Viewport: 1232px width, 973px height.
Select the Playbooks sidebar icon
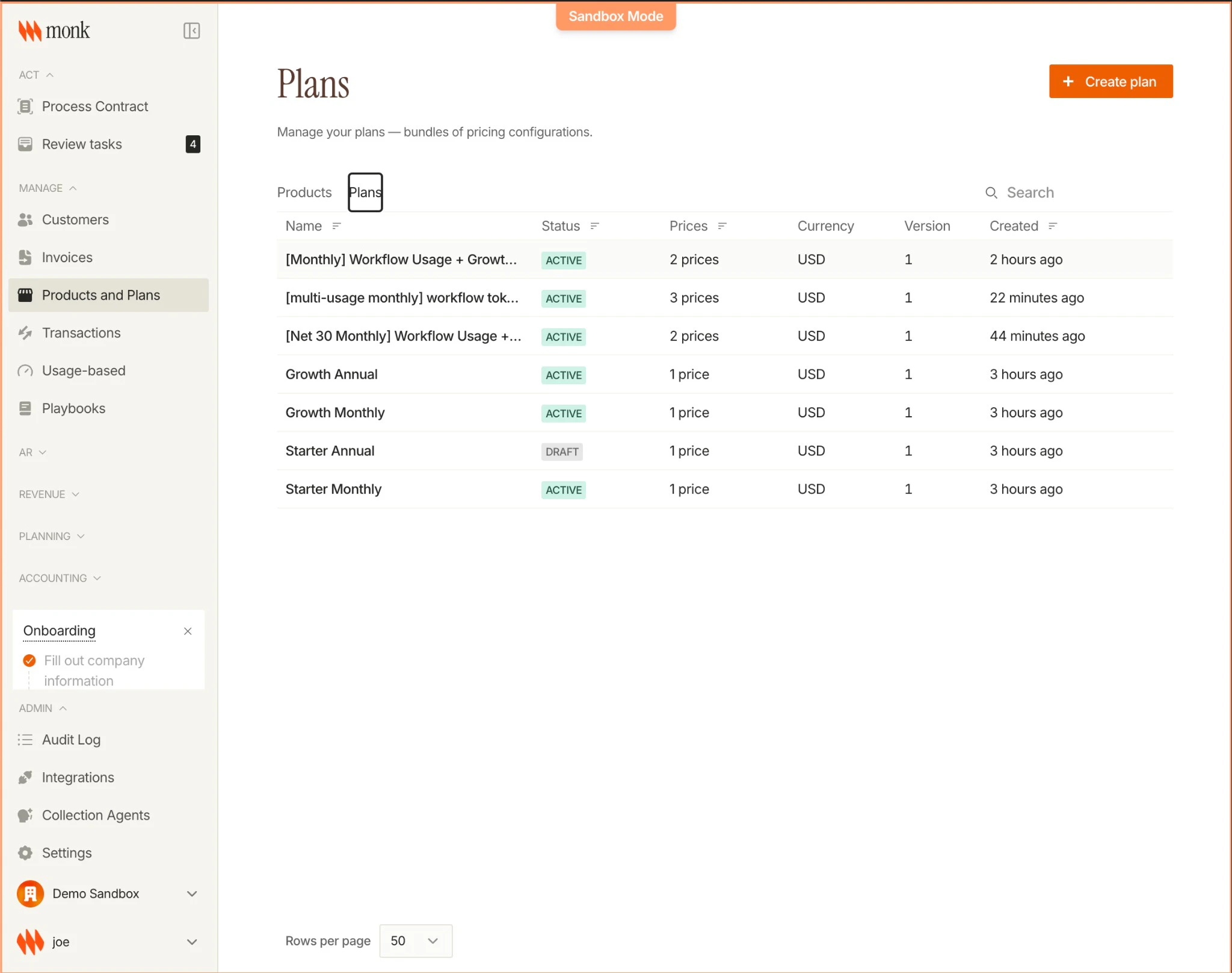tap(25, 408)
